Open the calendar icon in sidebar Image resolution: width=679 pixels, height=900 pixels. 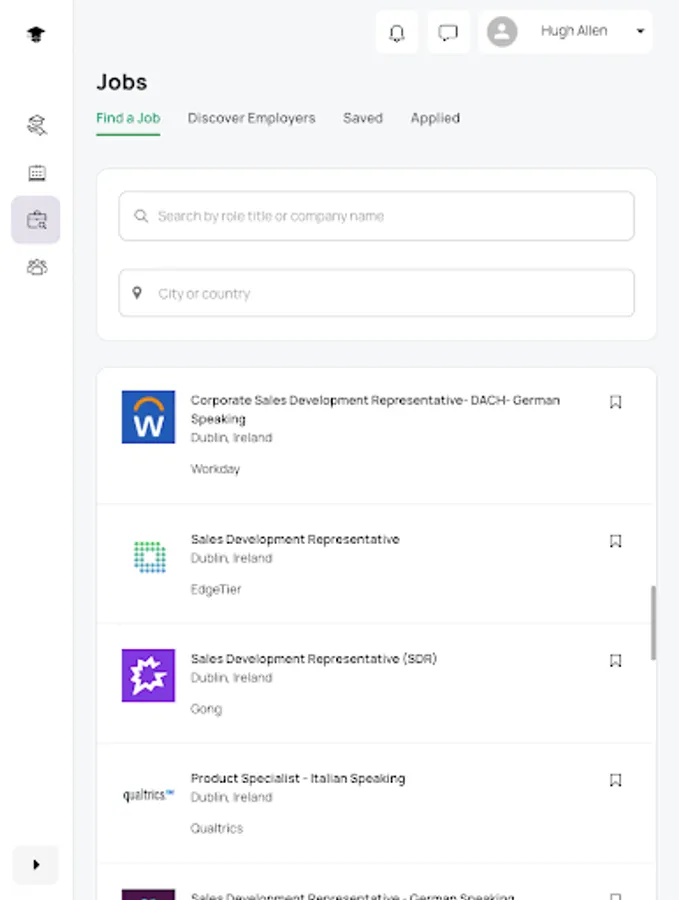click(x=37, y=173)
